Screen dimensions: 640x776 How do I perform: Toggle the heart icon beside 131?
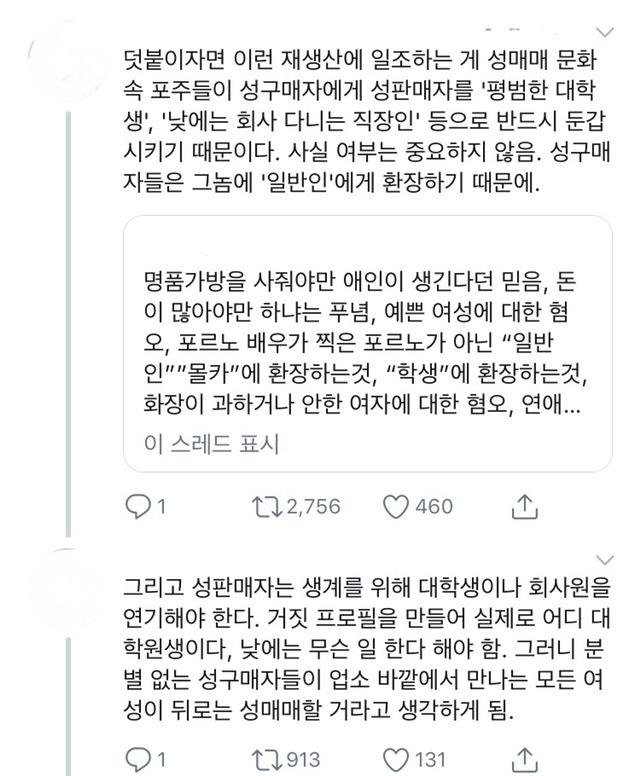click(x=397, y=759)
